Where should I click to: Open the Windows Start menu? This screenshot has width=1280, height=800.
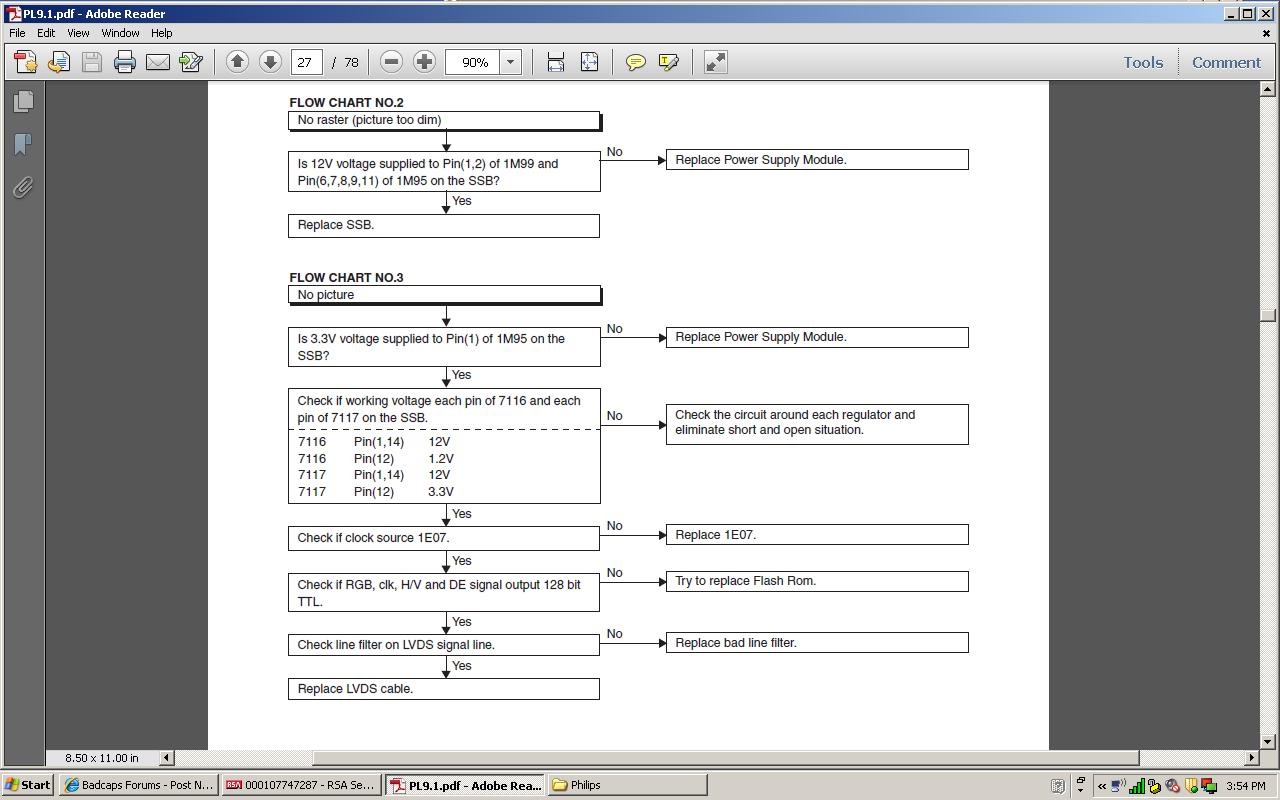pyautogui.click(x=28, y=785)
